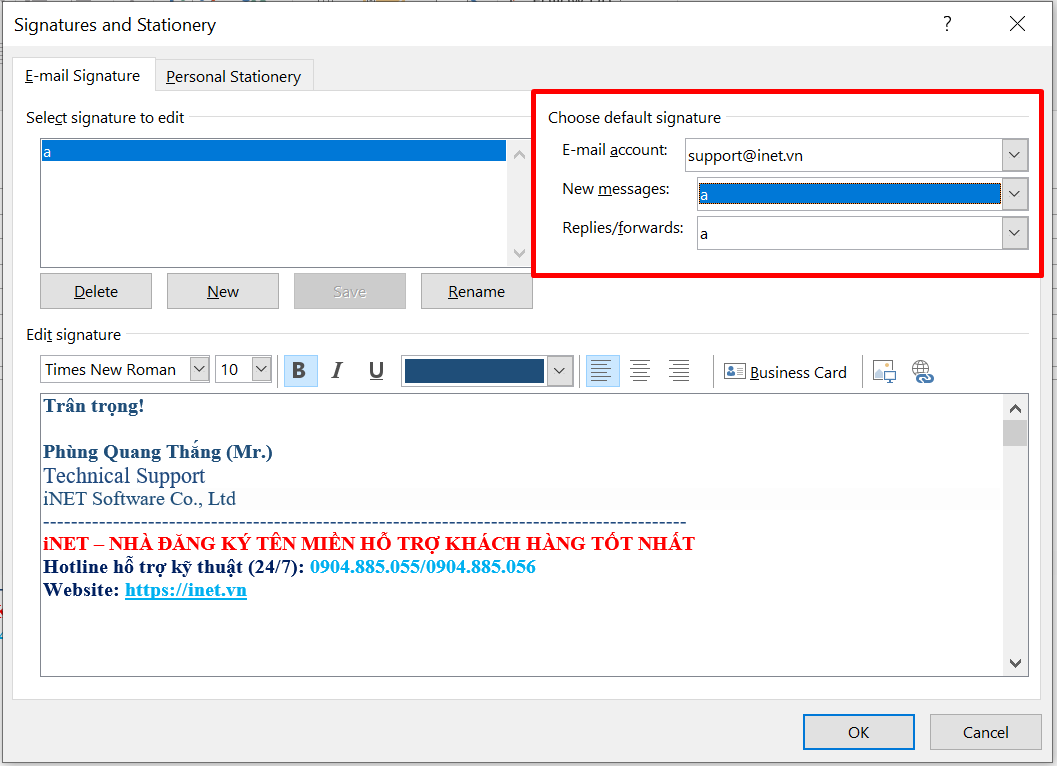The image size is (1057, 766).
Task: Toggle Italic formatting button
Action: pos(338,370)
